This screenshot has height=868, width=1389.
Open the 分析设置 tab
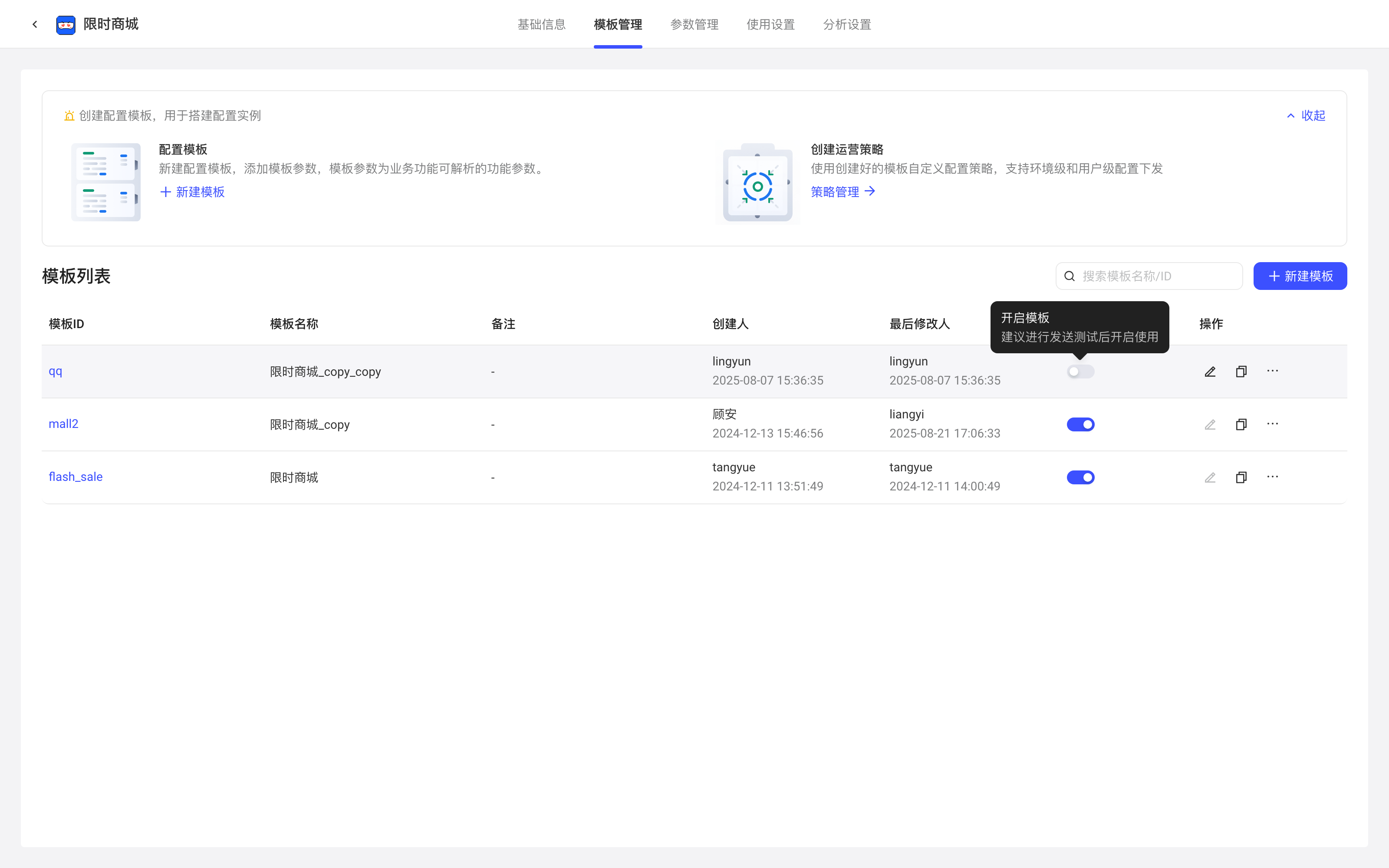846,25
